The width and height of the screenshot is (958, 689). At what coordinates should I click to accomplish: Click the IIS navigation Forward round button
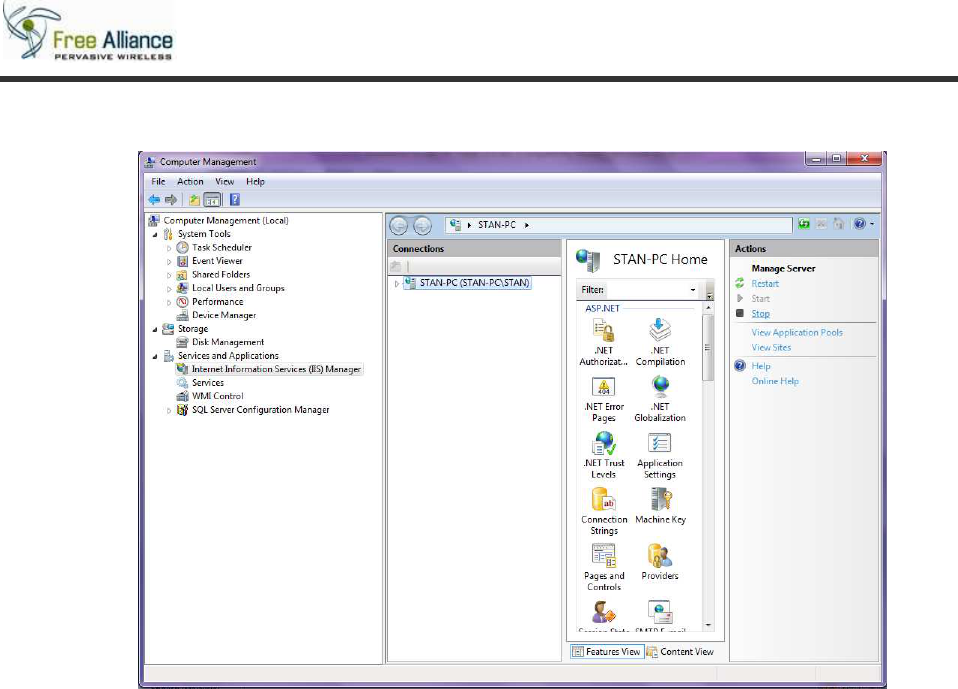(x=422, y=225)
